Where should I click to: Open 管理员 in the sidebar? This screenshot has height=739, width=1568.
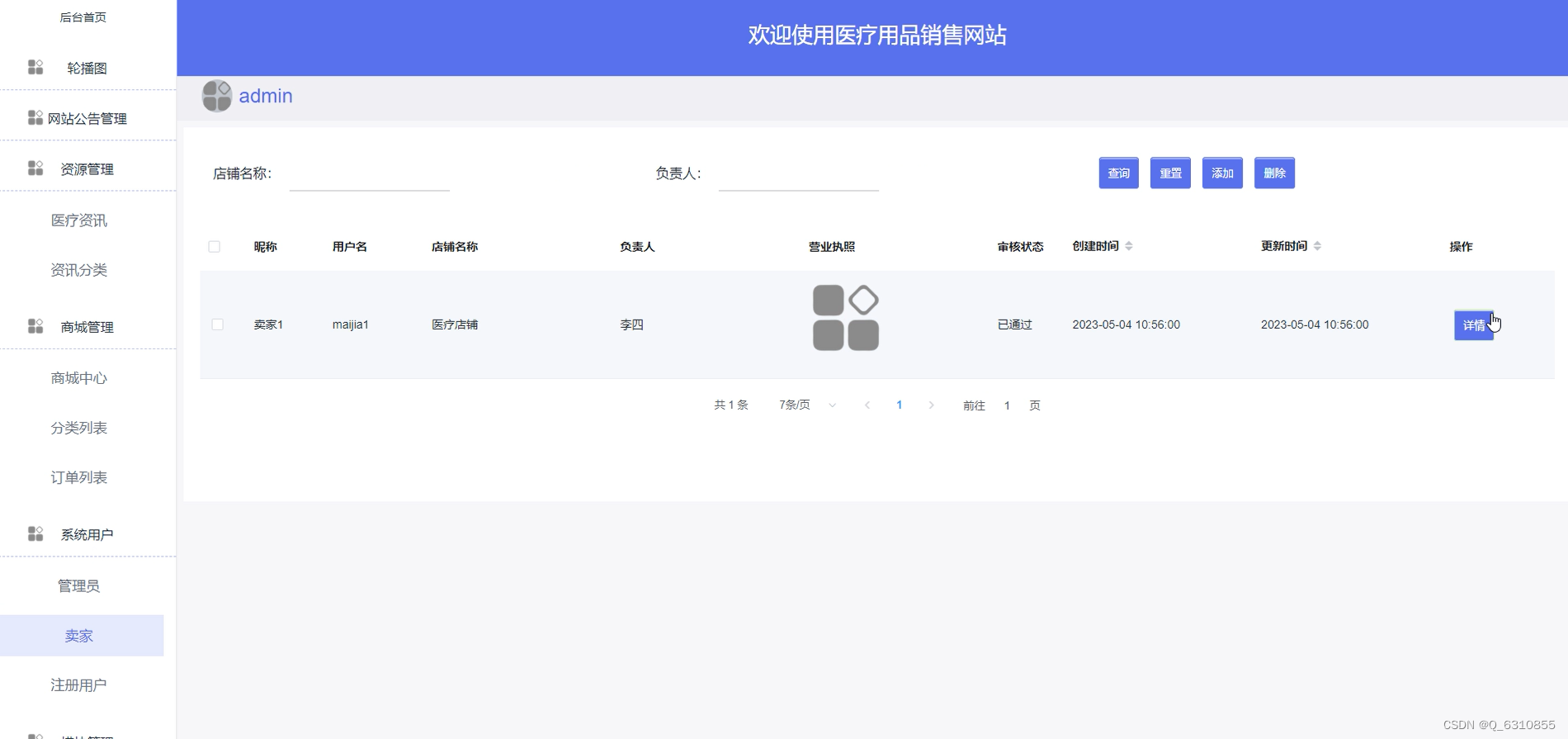(79, 585)
